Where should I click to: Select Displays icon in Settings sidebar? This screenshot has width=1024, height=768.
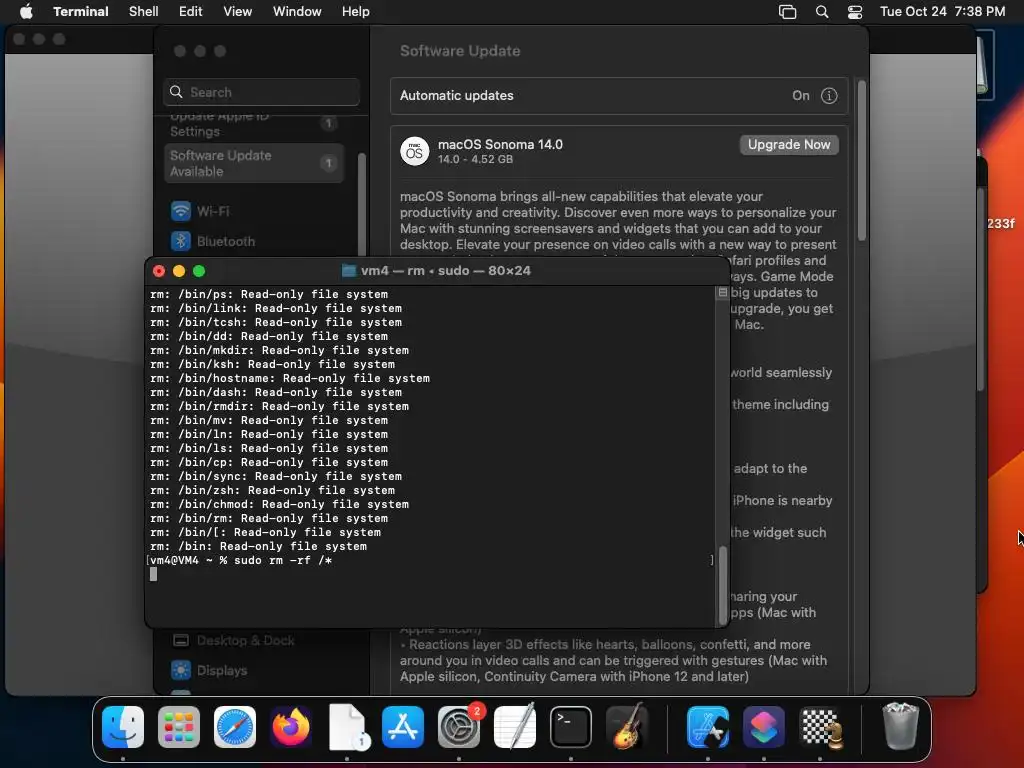(x=181, y=670)
